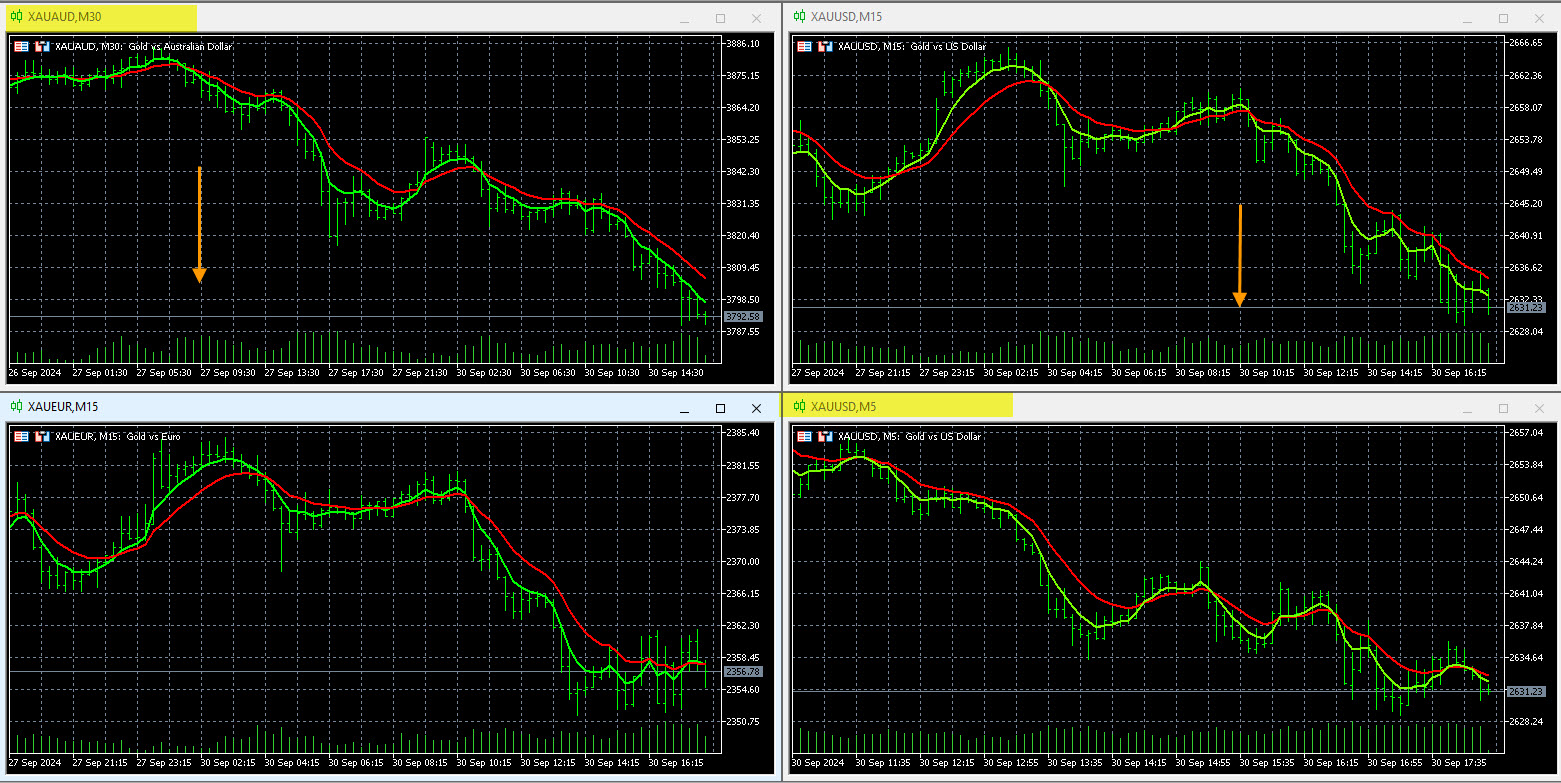Image resolution: width=1561 pixels, height=783 pixels.
Task: Maximize the XAUEUR,M15 chart window
Action: tap(720, 408)
